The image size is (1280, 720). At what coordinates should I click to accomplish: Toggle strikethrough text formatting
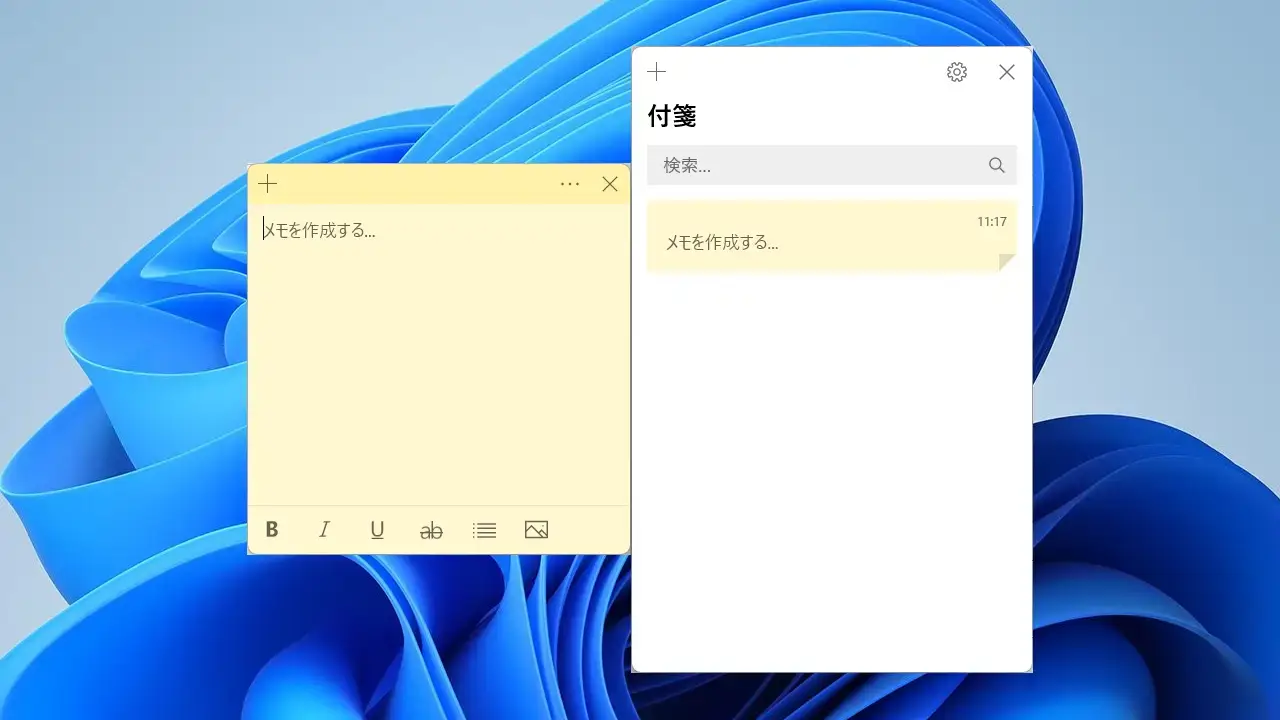[x=431, y=531]
